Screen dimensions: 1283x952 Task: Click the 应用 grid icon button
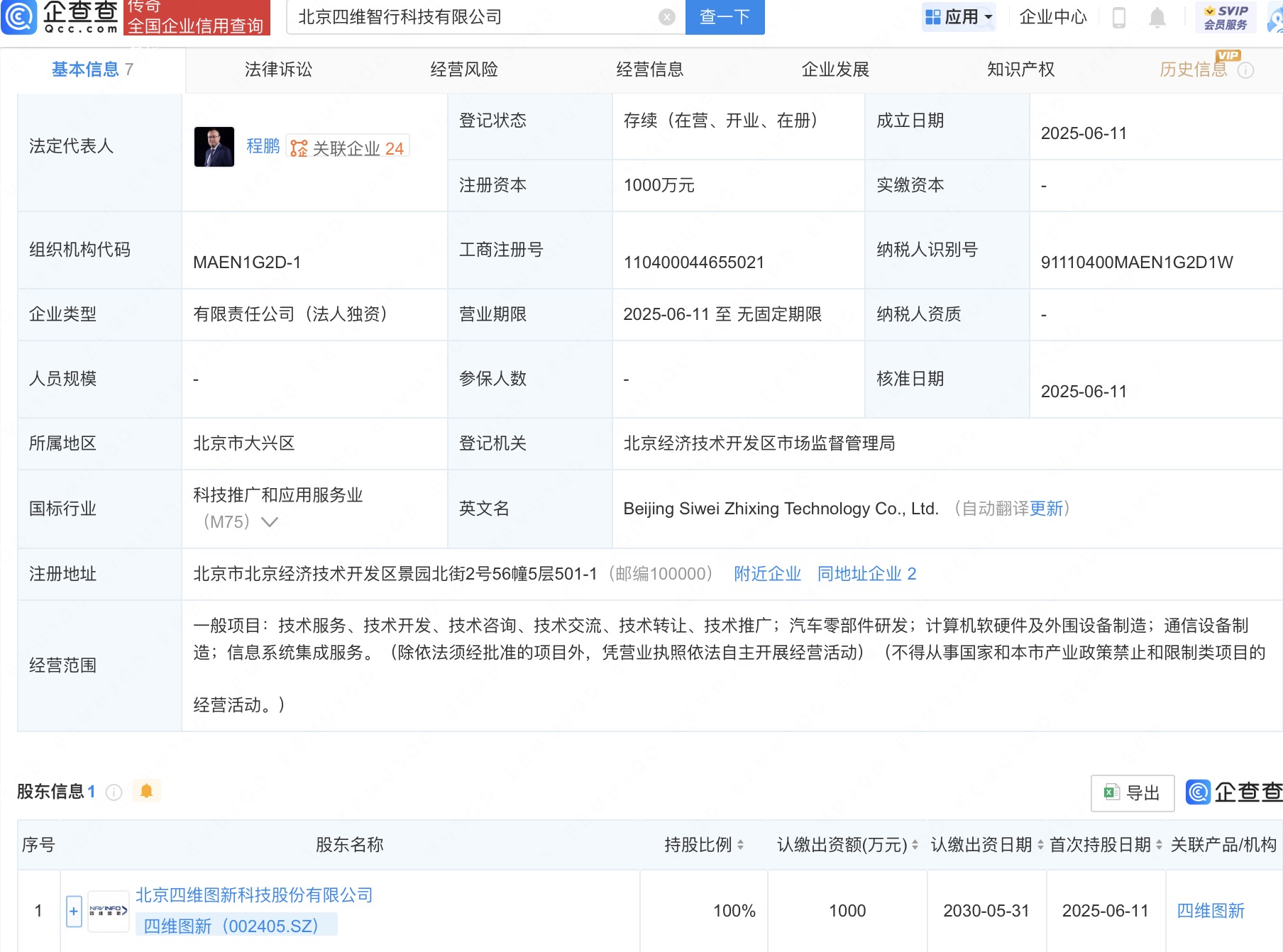pyautogui.click(x=959, y=17)
